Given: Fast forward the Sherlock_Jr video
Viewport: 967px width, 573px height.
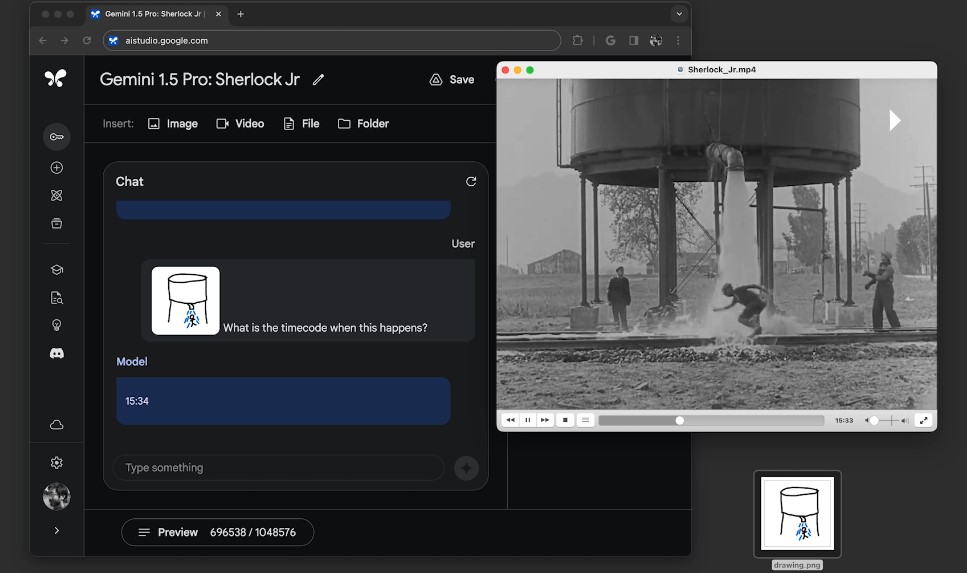Looking at the screenshot, I should [x=545, y=420].
